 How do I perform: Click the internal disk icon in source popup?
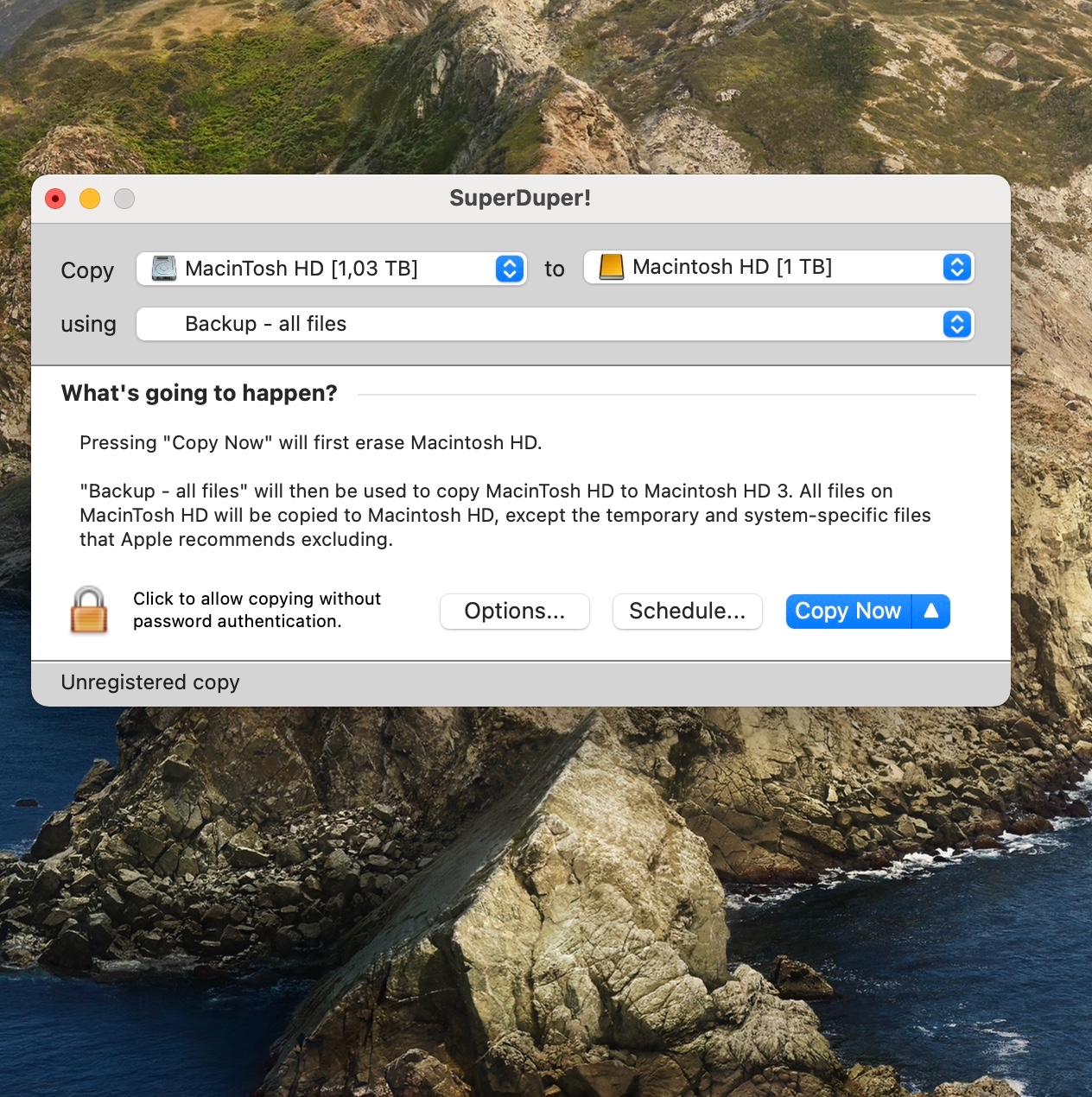tap(164, 269)
